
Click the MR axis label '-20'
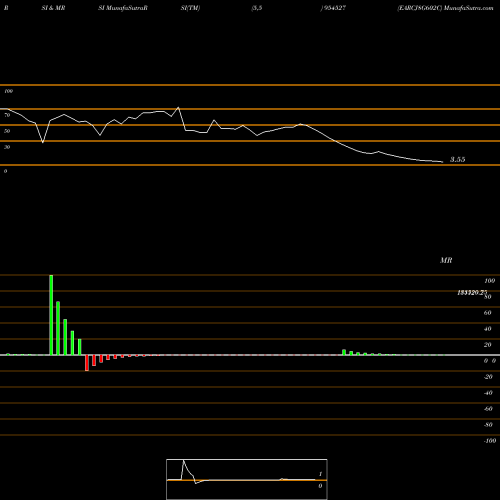click(488, 377)
